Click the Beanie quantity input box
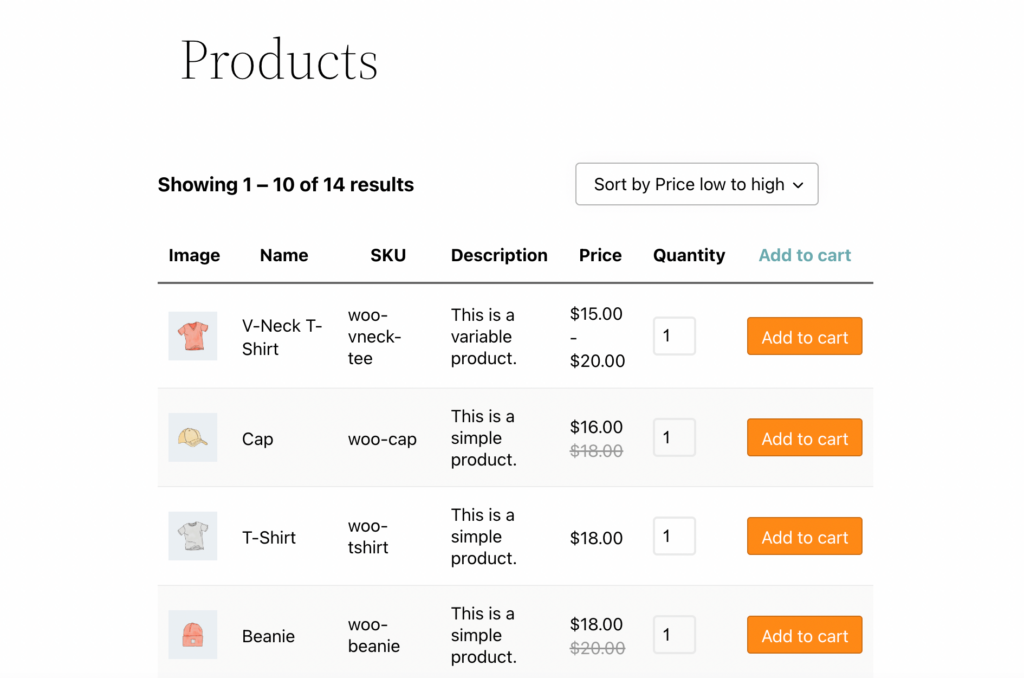1024x678 pixels. pyautogui.click(x=674, y=634)
